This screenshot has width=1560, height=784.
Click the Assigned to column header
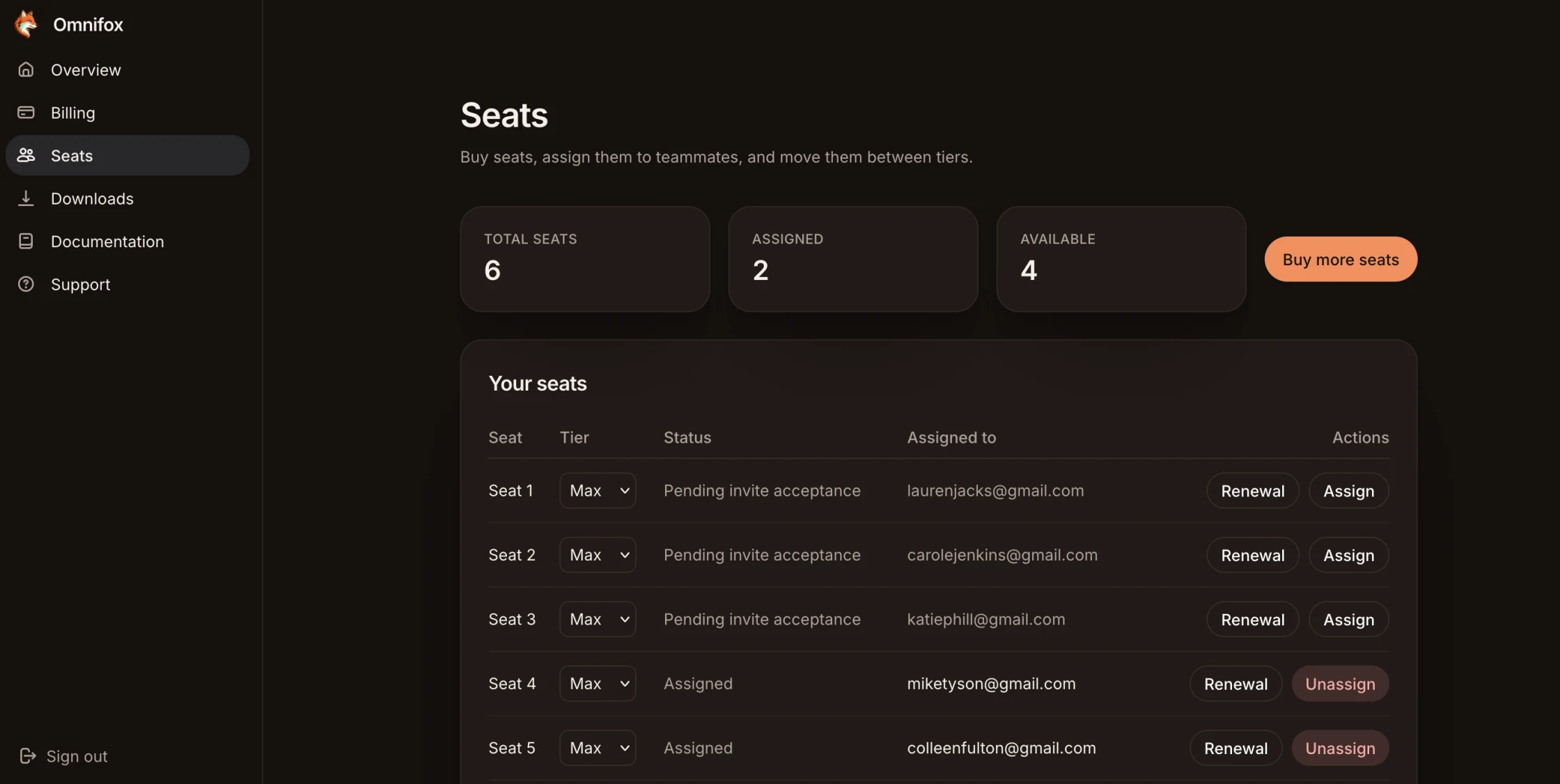[x=951, y=437]
